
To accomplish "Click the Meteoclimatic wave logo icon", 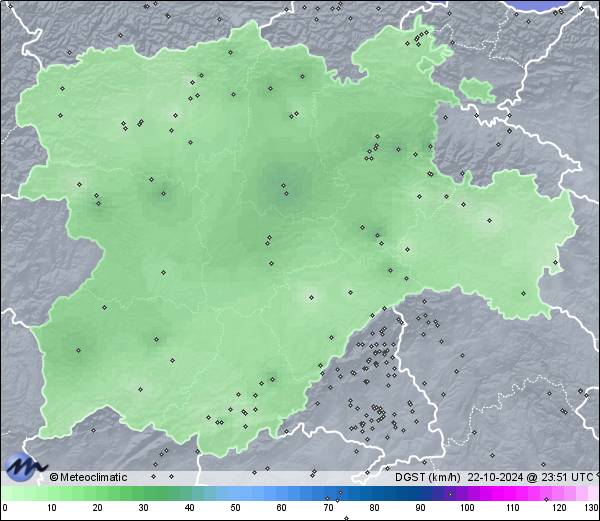I will [x=25, y=467].
